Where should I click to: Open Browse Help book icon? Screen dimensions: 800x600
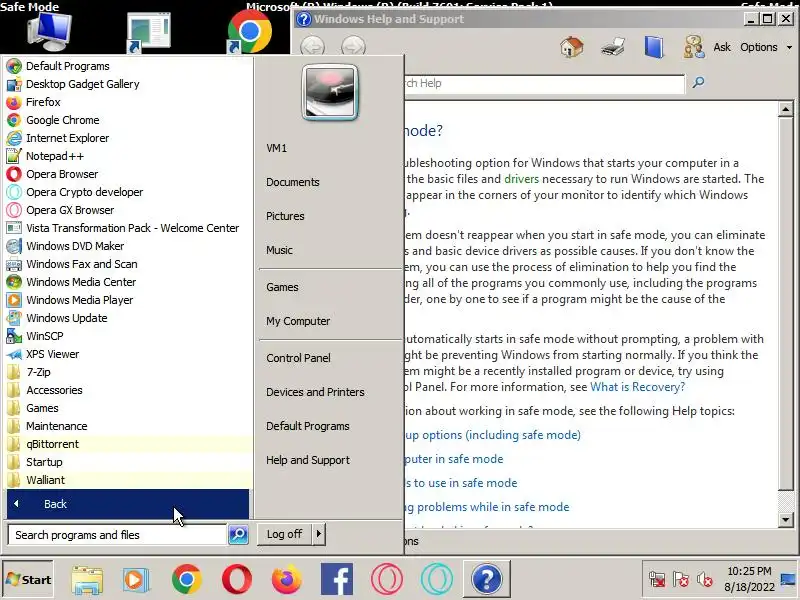coord(654,47)
